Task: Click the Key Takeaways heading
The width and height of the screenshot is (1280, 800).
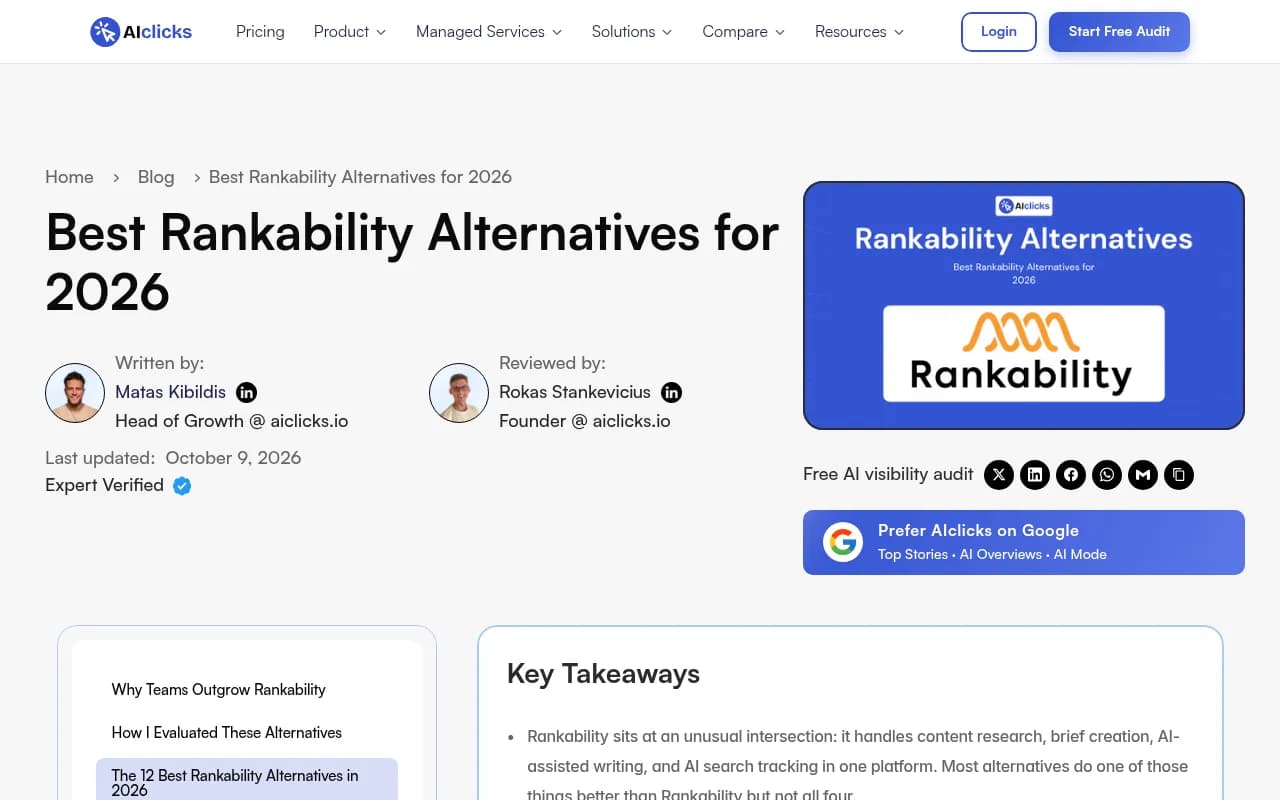Action: click(x=603, y=674)
